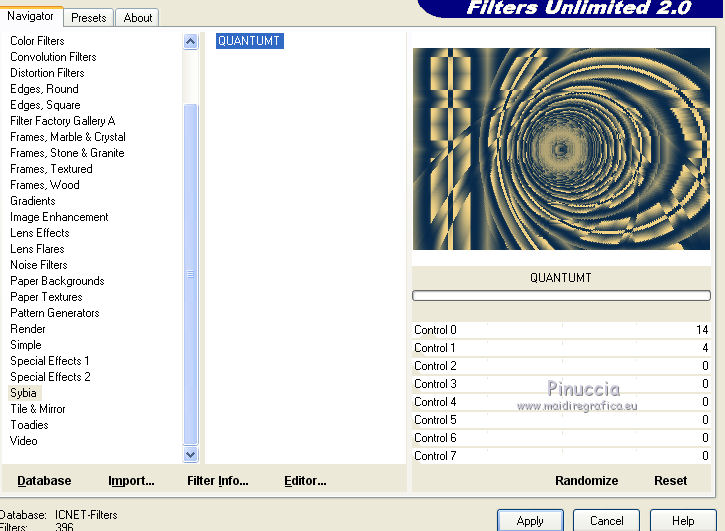Adjust the Control 4 slider
The height and width of the screenshot is (531, 725).
click(561, 402)
